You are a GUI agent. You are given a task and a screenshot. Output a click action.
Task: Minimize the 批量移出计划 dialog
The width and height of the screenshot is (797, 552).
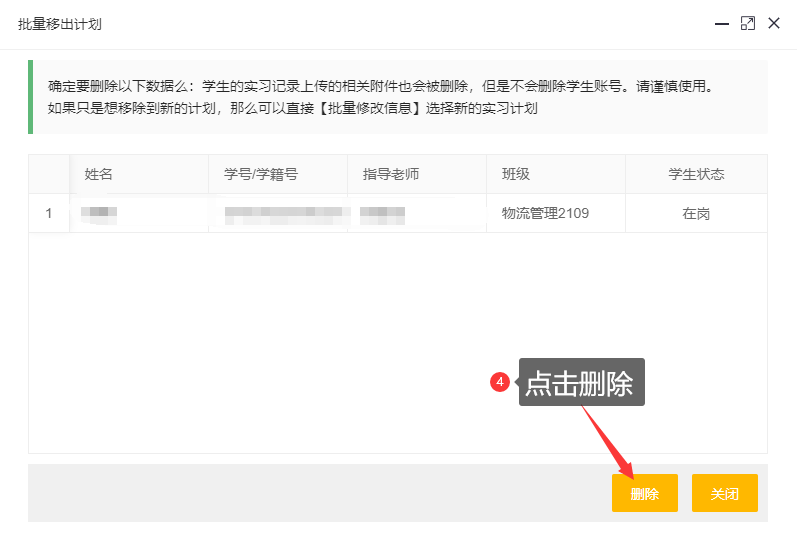[721, 24]
